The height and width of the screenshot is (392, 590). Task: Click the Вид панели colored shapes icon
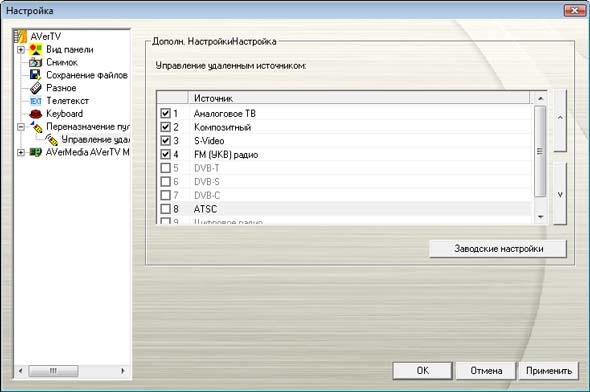click(36, 50)
